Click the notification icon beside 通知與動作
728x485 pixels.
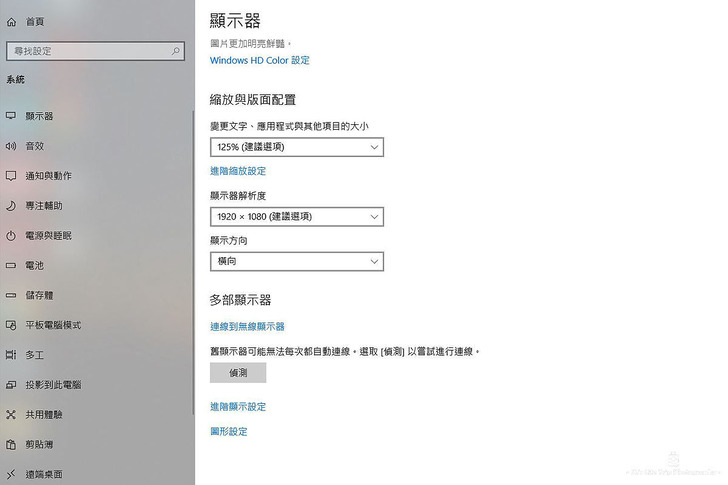click(11, 176)
